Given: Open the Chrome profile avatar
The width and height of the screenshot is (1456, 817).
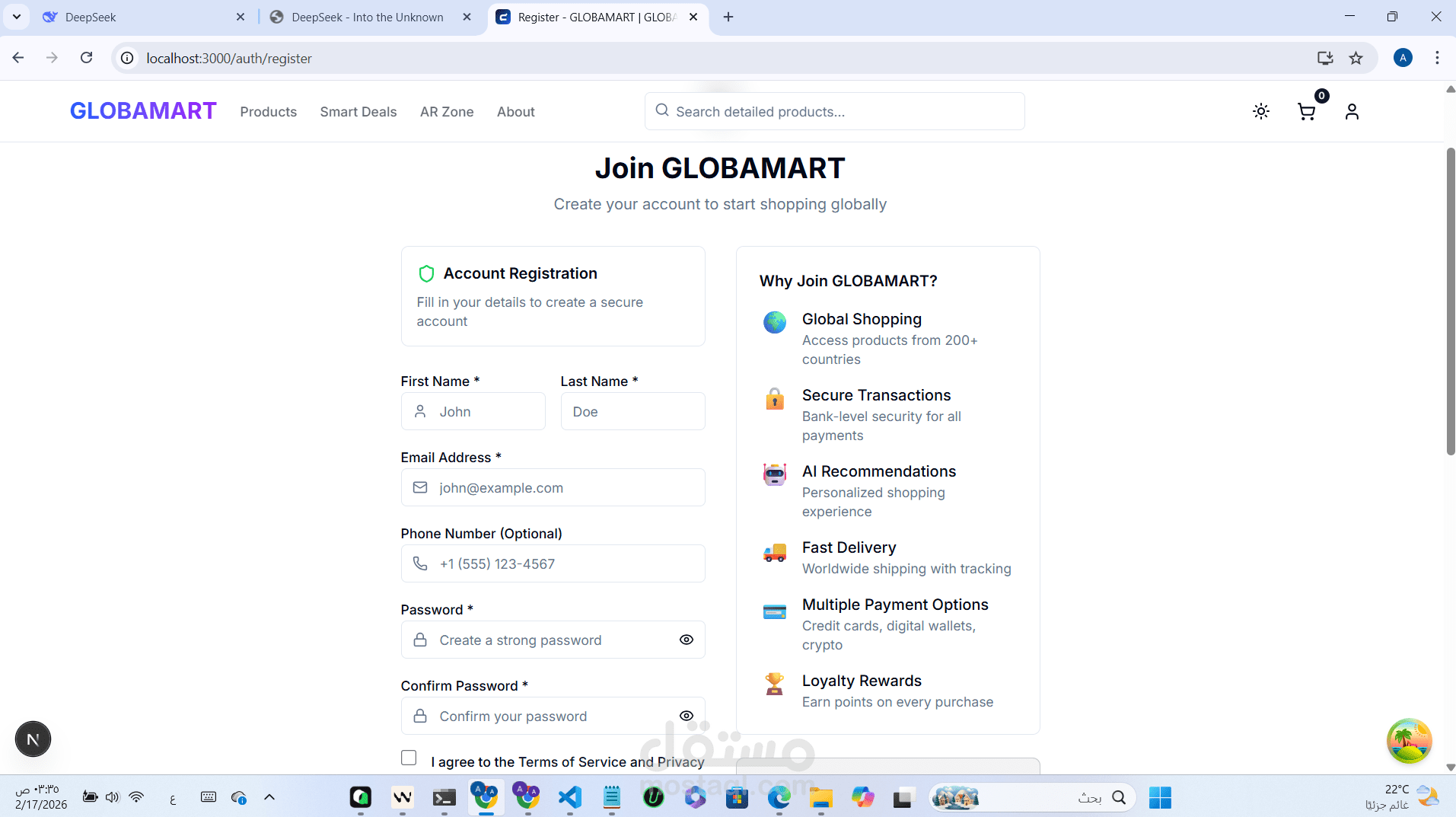Looking at the screenshot, I should (x=1403, y=58).
